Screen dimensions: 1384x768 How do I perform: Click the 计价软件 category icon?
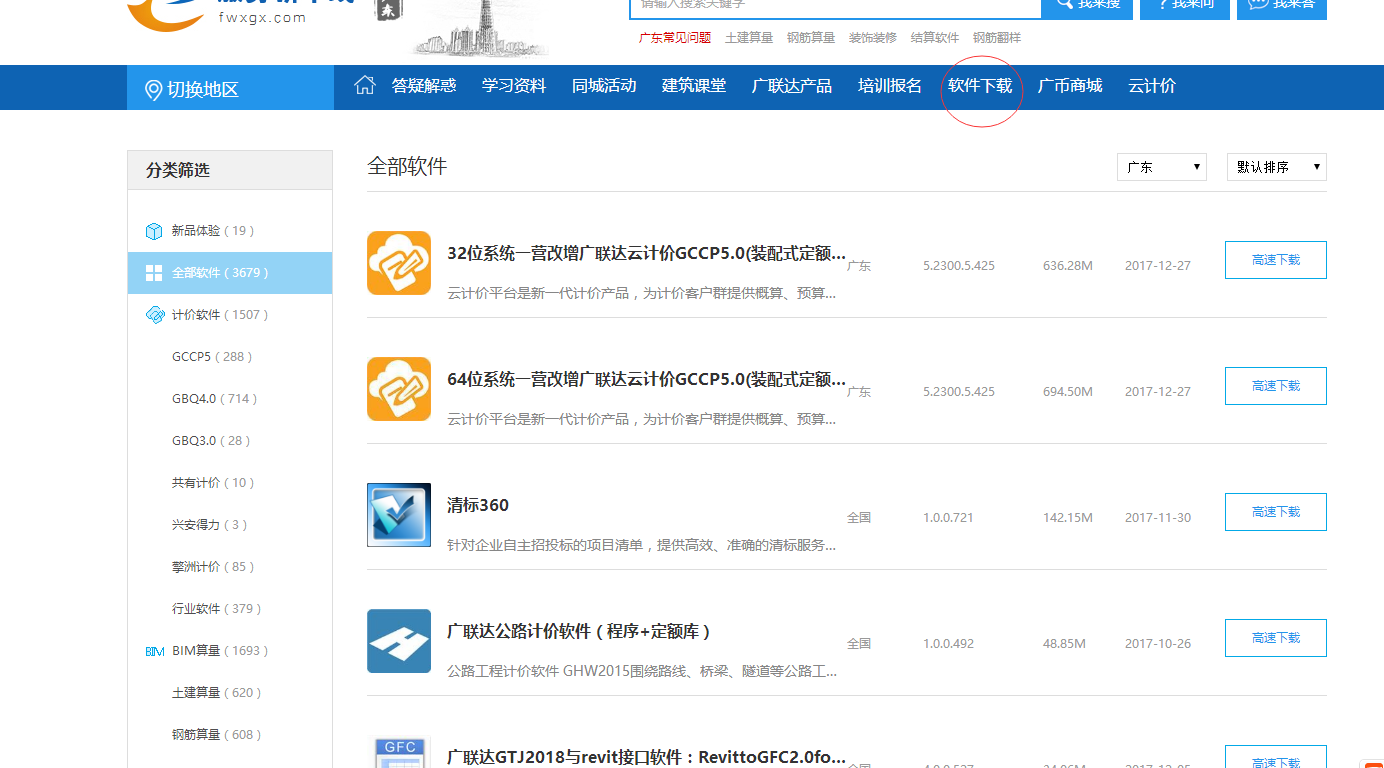[154, 315]
